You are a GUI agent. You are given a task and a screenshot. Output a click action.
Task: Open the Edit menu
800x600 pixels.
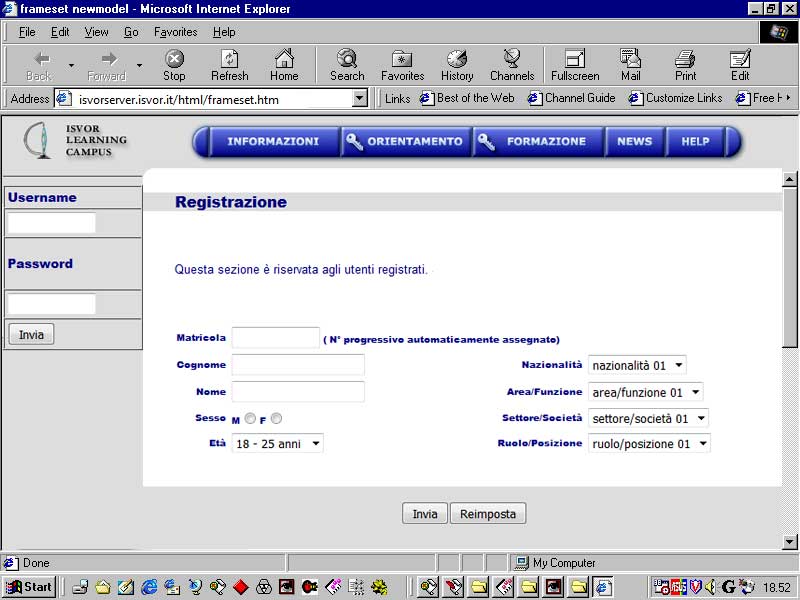60,32
